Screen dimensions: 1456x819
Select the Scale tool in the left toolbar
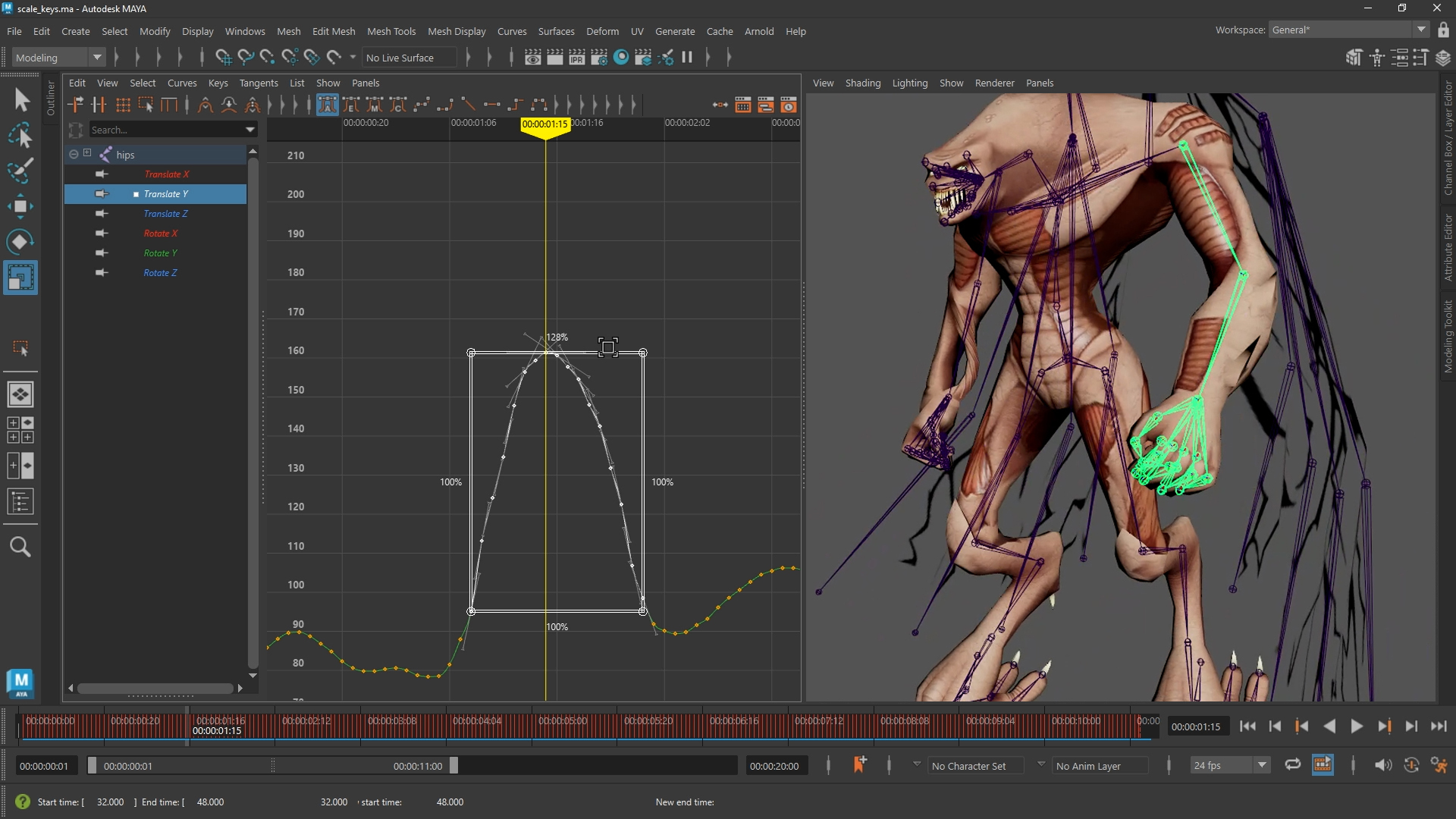[x=20, y=277]
